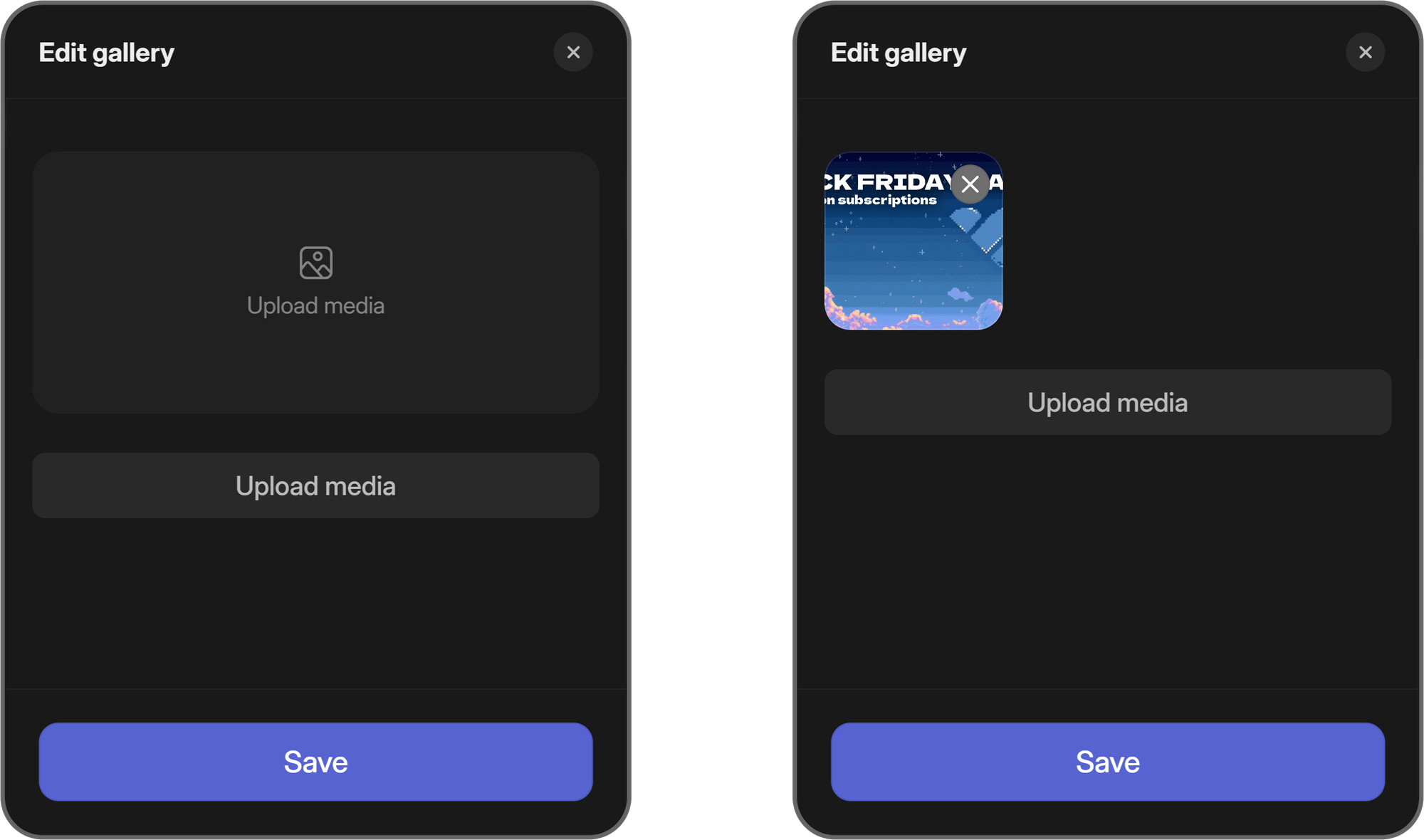Viewport: 1424px width, 840px height.
Task: Click the image remove button on thumbnail
Action: pyautogui.click(x=969, y=185)
